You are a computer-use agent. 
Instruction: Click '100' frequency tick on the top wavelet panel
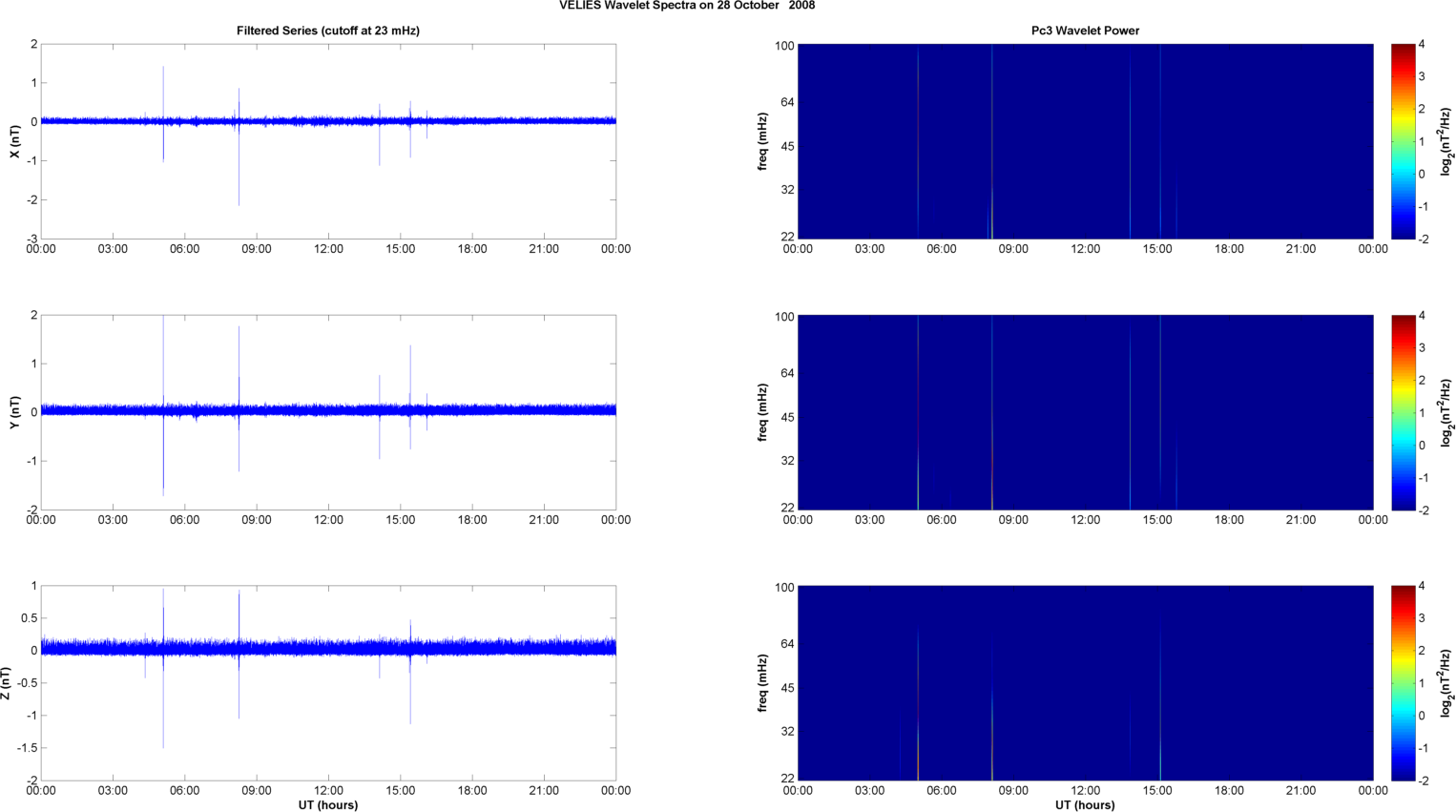[x=784, y=46]
